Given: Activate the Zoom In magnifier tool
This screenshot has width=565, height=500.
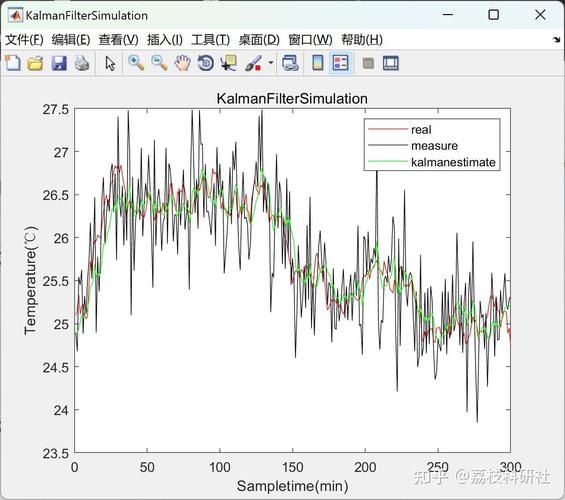Looking at the screenshot, I should coord(136,63).
